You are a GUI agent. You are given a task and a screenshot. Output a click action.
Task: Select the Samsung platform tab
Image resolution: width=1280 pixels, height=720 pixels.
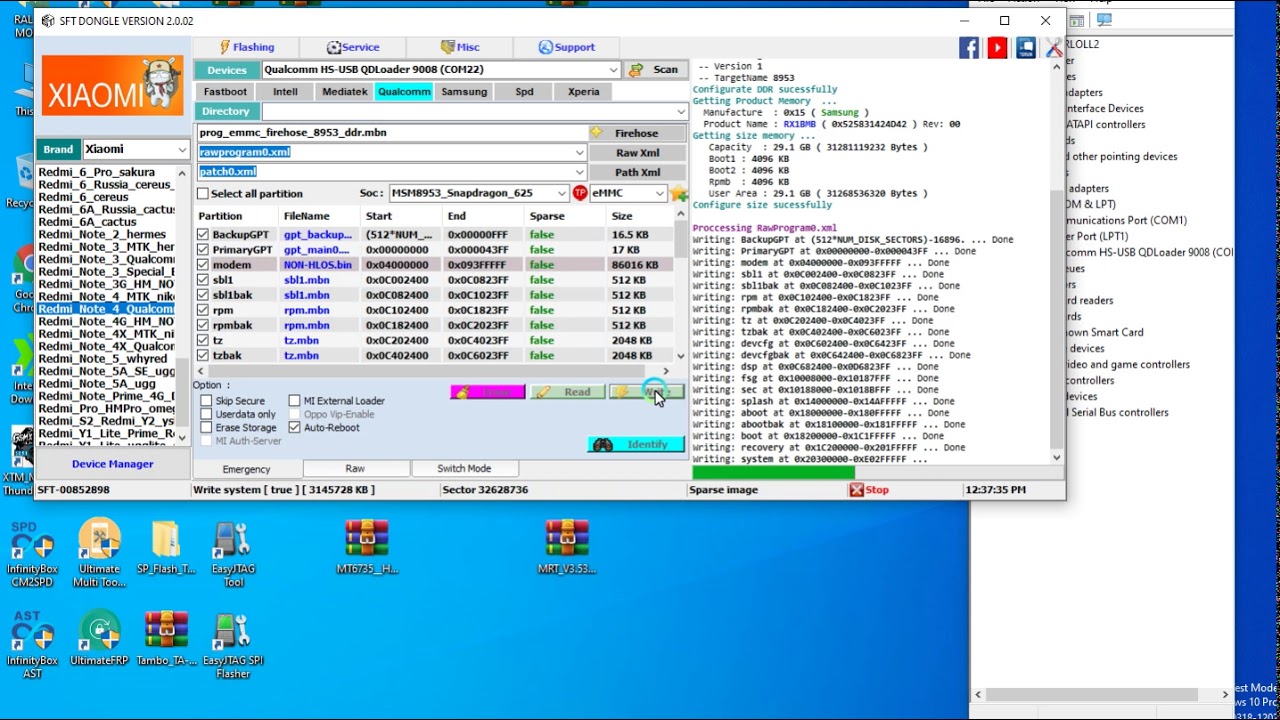464,92
